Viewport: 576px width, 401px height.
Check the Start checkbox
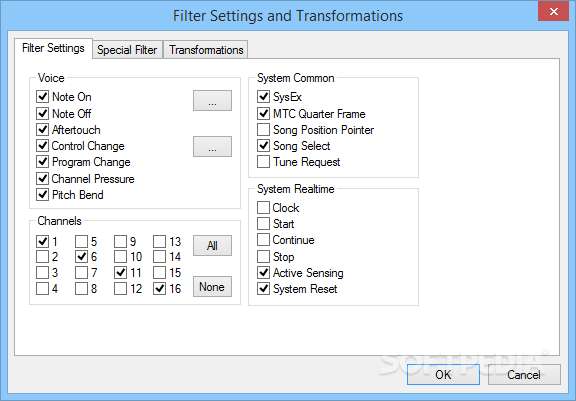click(263, 224)
